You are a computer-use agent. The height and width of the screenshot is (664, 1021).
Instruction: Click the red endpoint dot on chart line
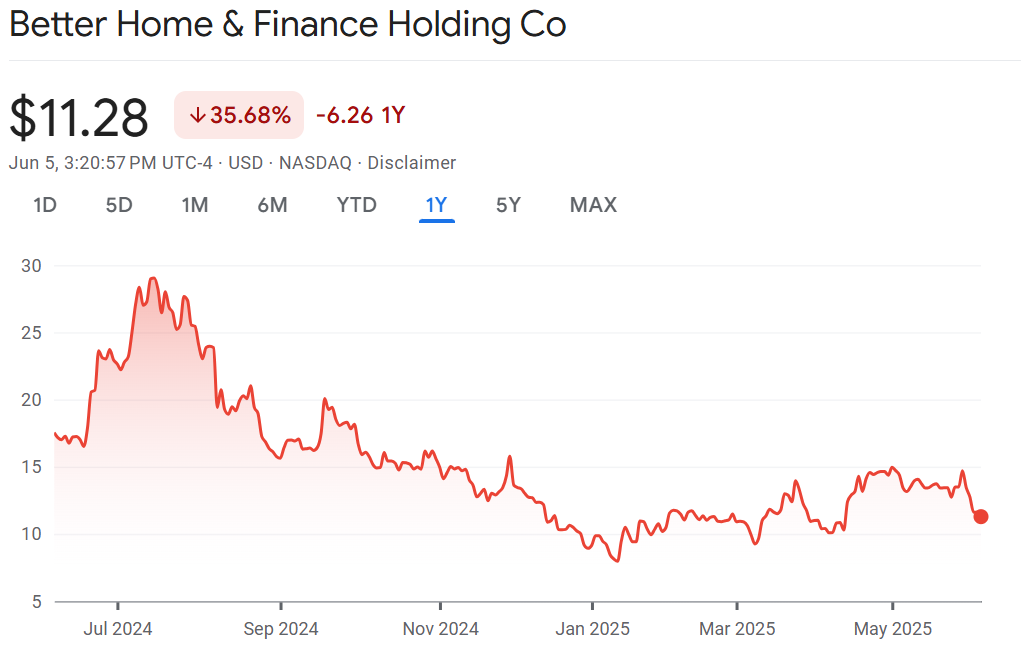click(x=981, y=516)
